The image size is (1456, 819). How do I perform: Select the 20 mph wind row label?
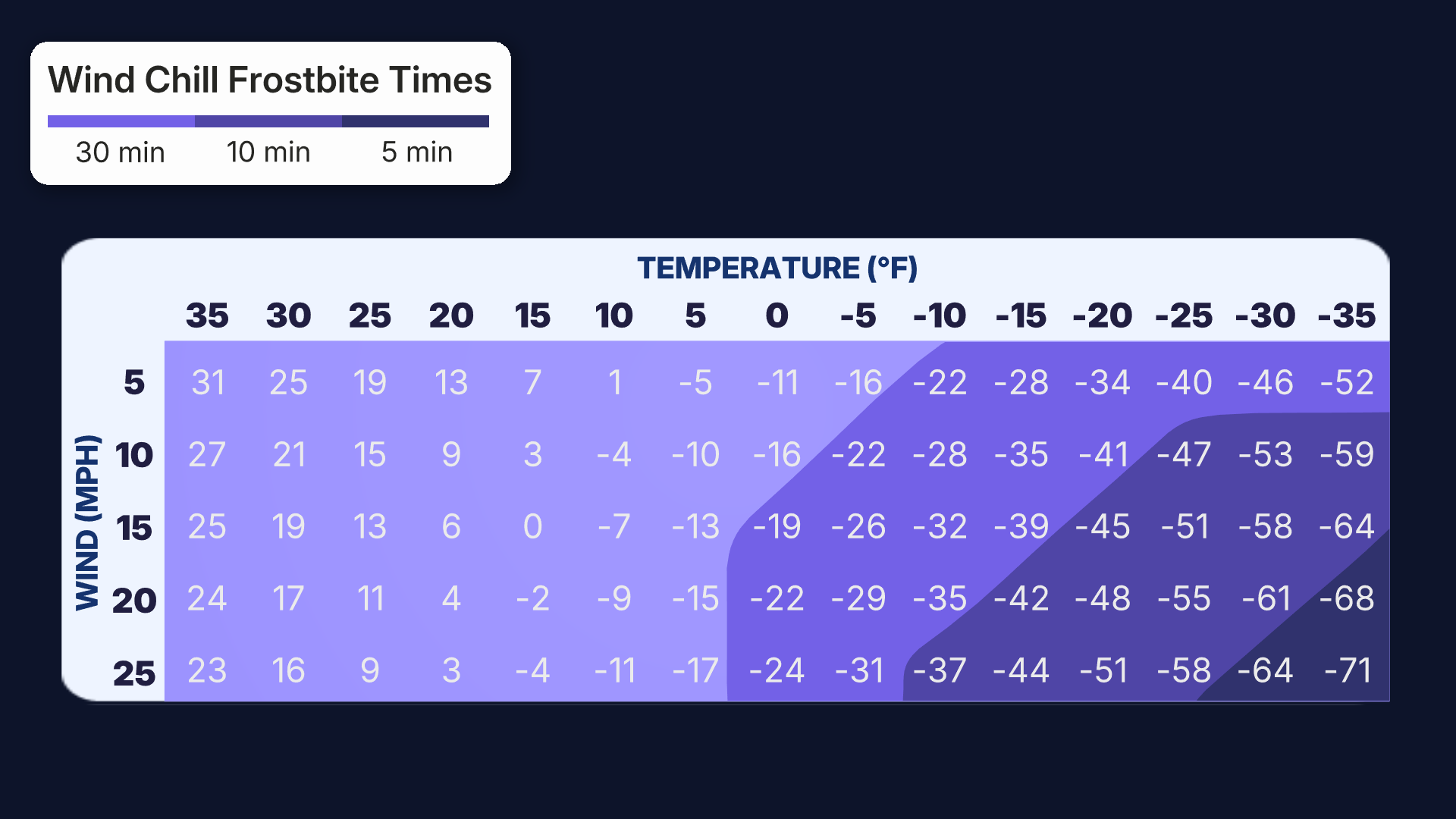click(134, 601)
